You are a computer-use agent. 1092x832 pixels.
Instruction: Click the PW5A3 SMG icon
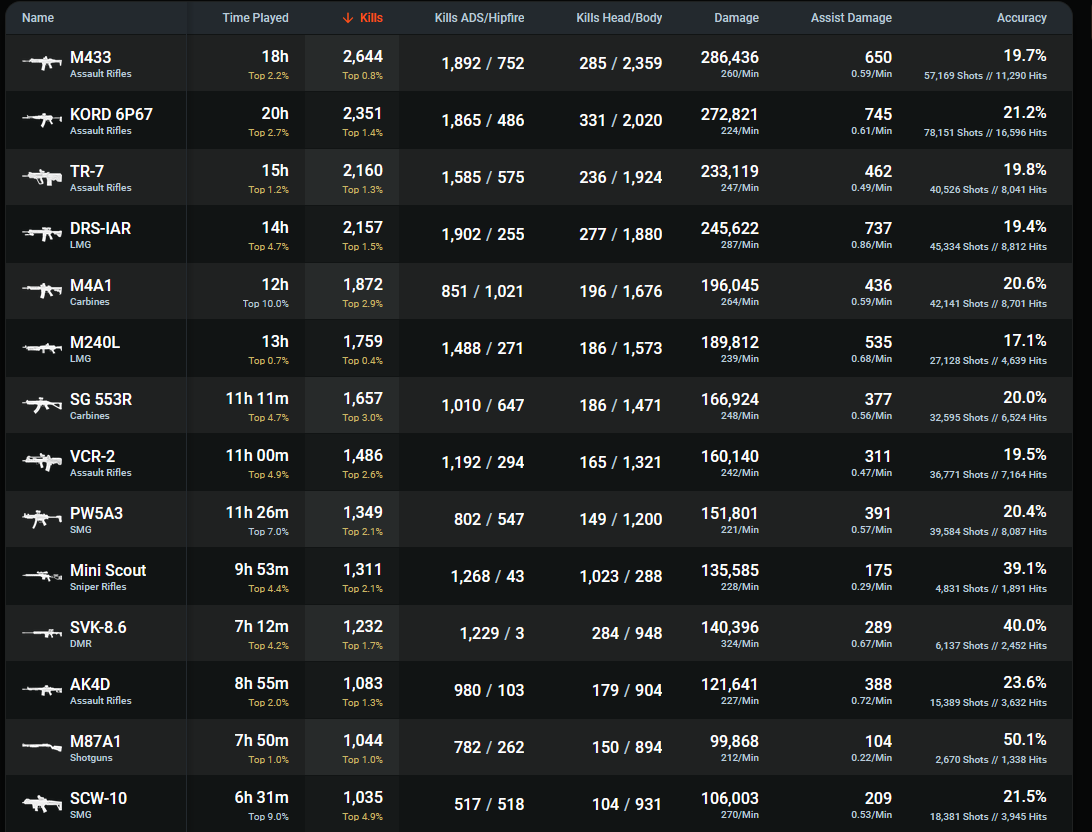point(42,519)
